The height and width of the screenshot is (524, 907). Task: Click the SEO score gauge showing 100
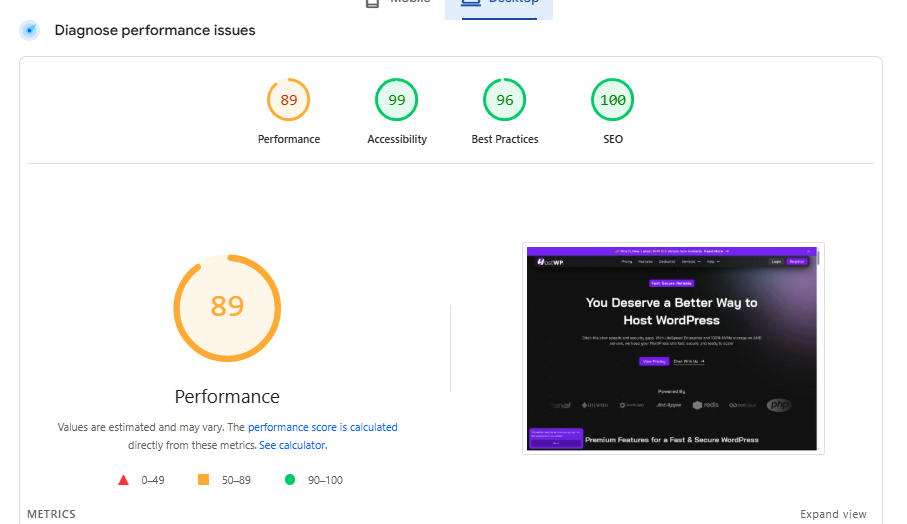tap(613, 99)
